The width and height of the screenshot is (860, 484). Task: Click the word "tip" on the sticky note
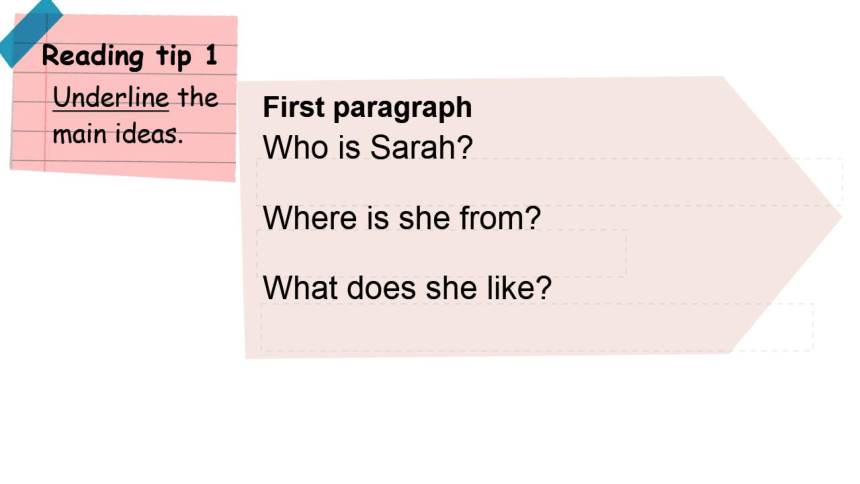(x=174, y=56)
